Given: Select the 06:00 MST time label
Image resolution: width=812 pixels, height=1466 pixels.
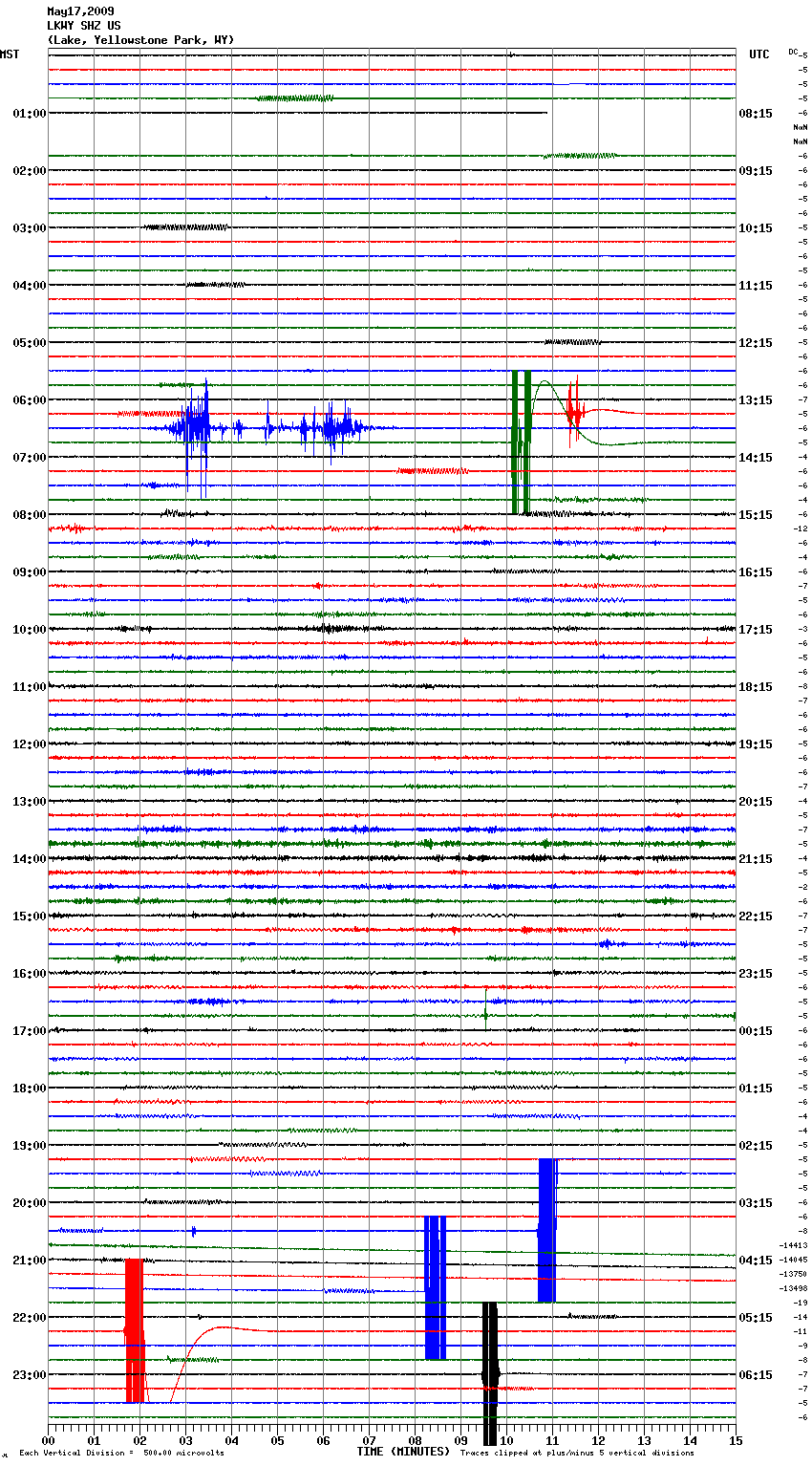Looking at the screenshot, I should point(29,399).
